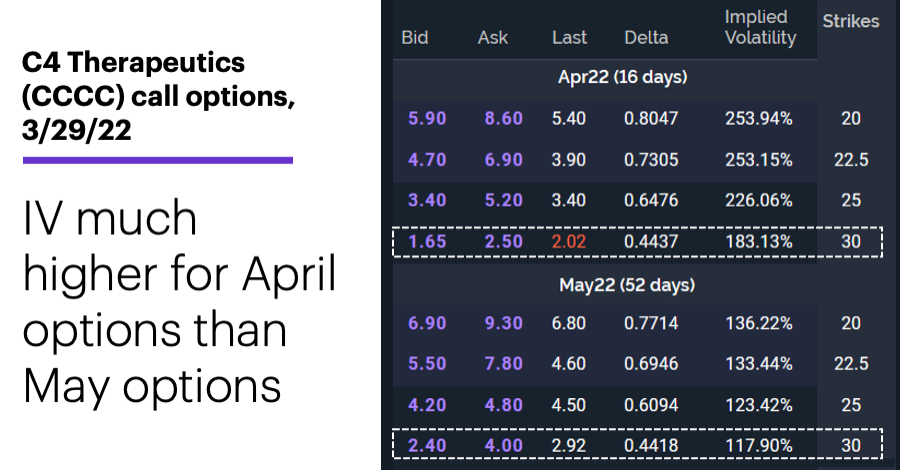Click the May 22.5 strike ask 7.80
The width and height of the screenshot is (900, 470).
pos(503,364)
